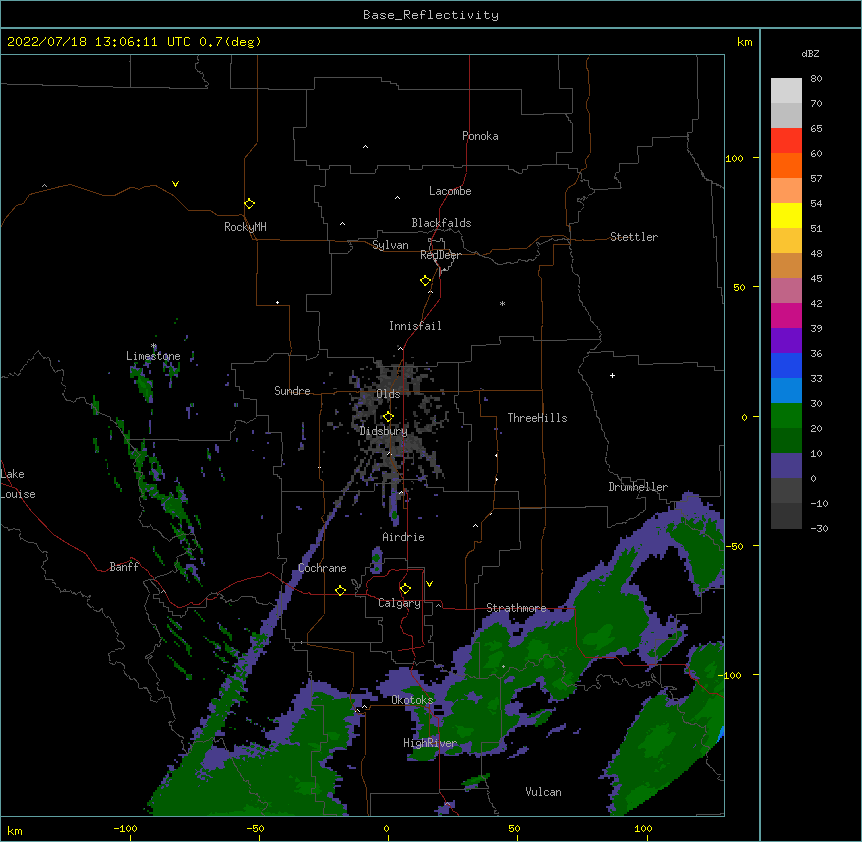Image resolution: width=862 pixels, height=842 pixels.
Task: Click the Ponoka city label
Action: 480,136
